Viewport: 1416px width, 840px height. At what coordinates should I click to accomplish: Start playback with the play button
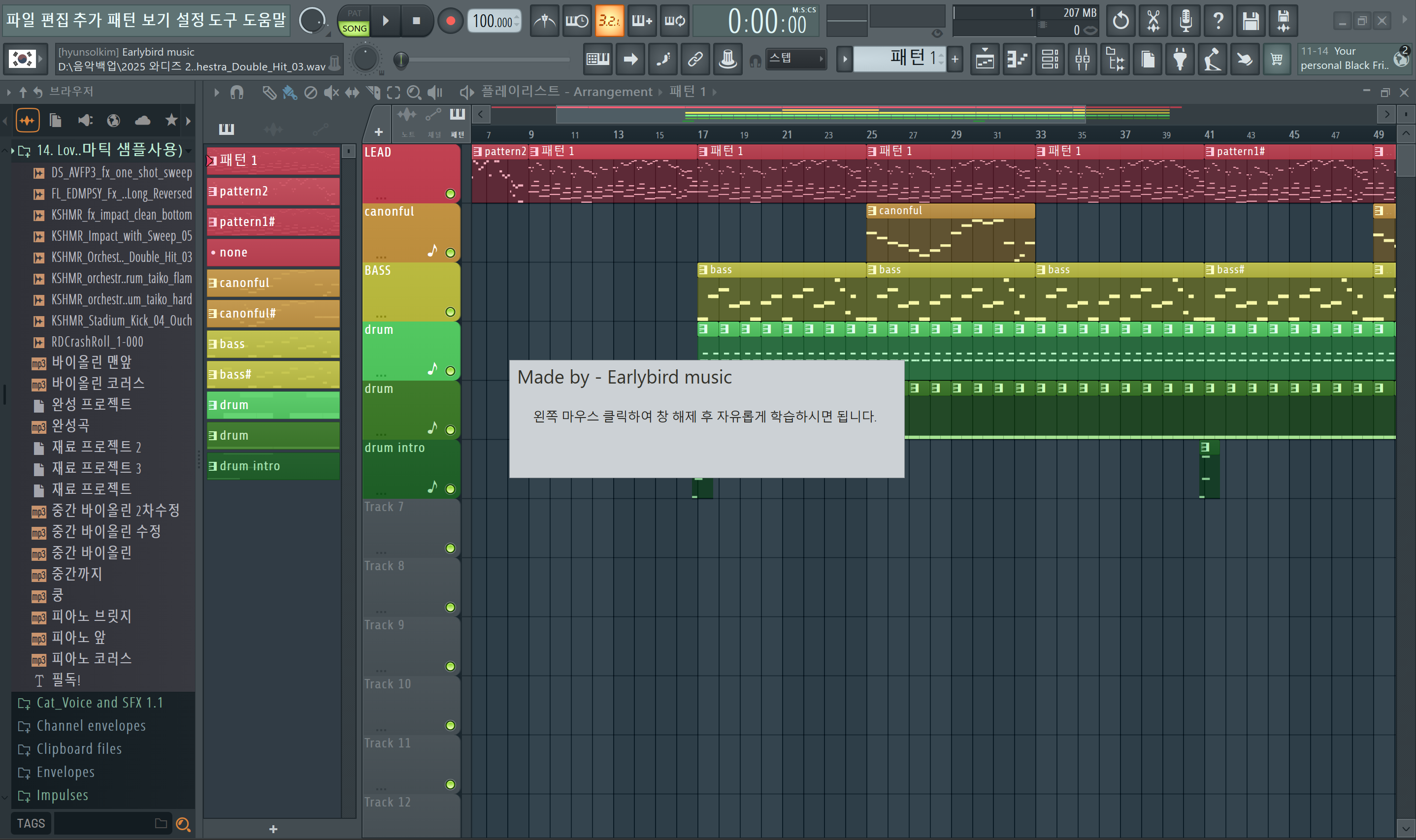386,21
